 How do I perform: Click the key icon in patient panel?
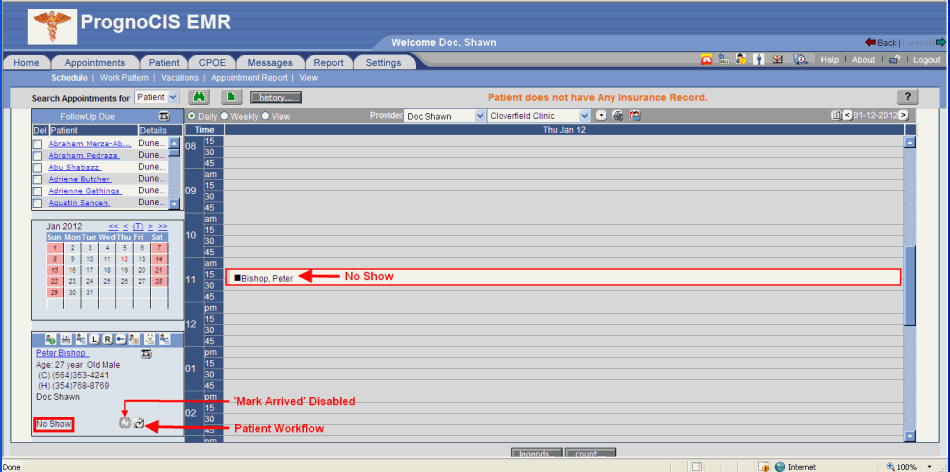click(121, 339)
